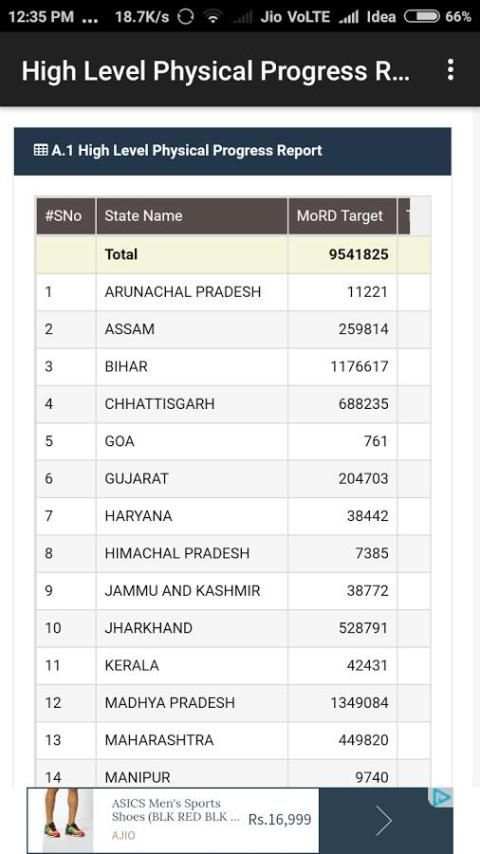This screenshot has width=480, height=854.
Task: Click the #SNo column header
Action: 65,216
